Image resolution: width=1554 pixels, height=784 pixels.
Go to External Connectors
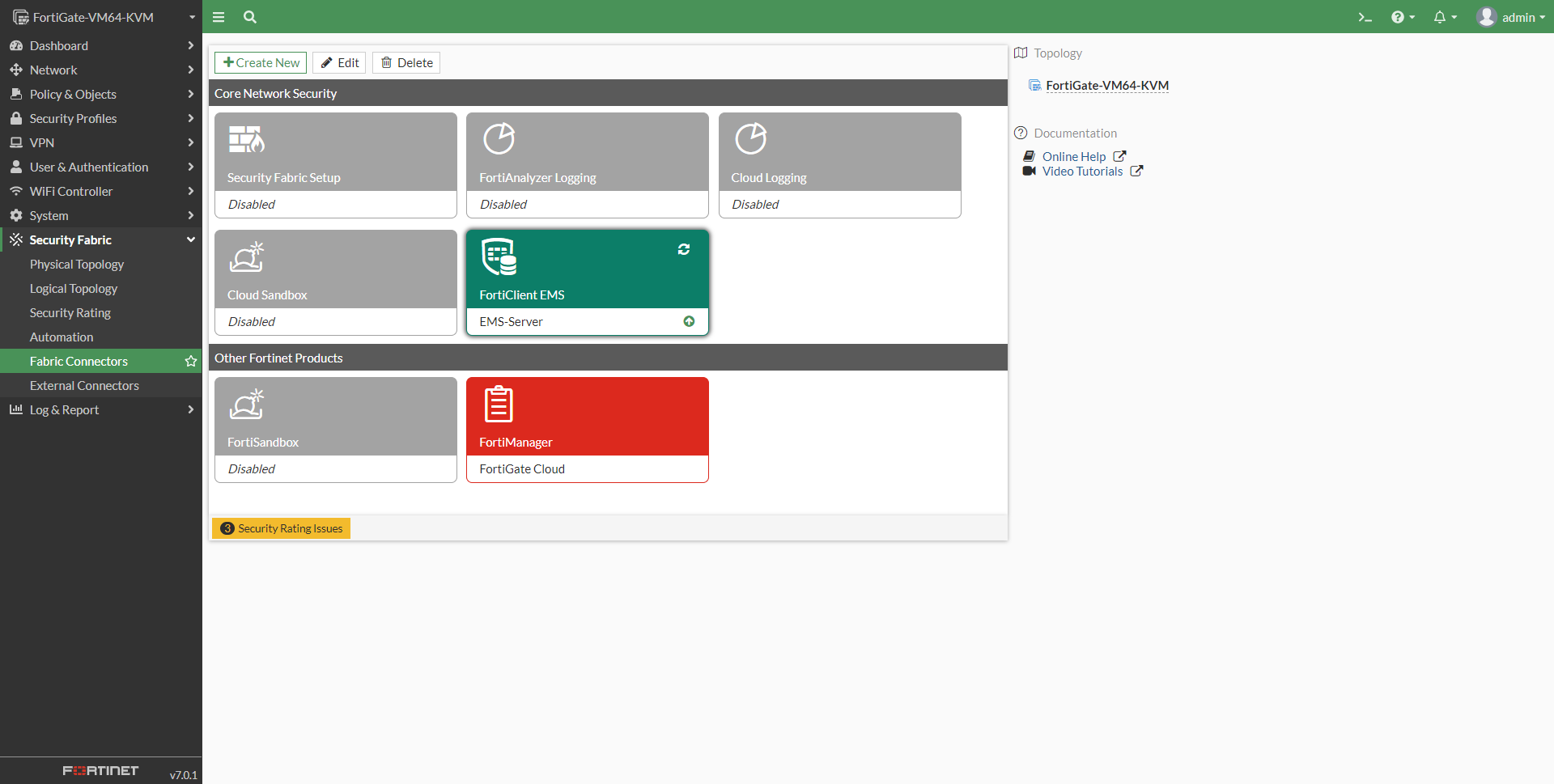click(84, 386)
